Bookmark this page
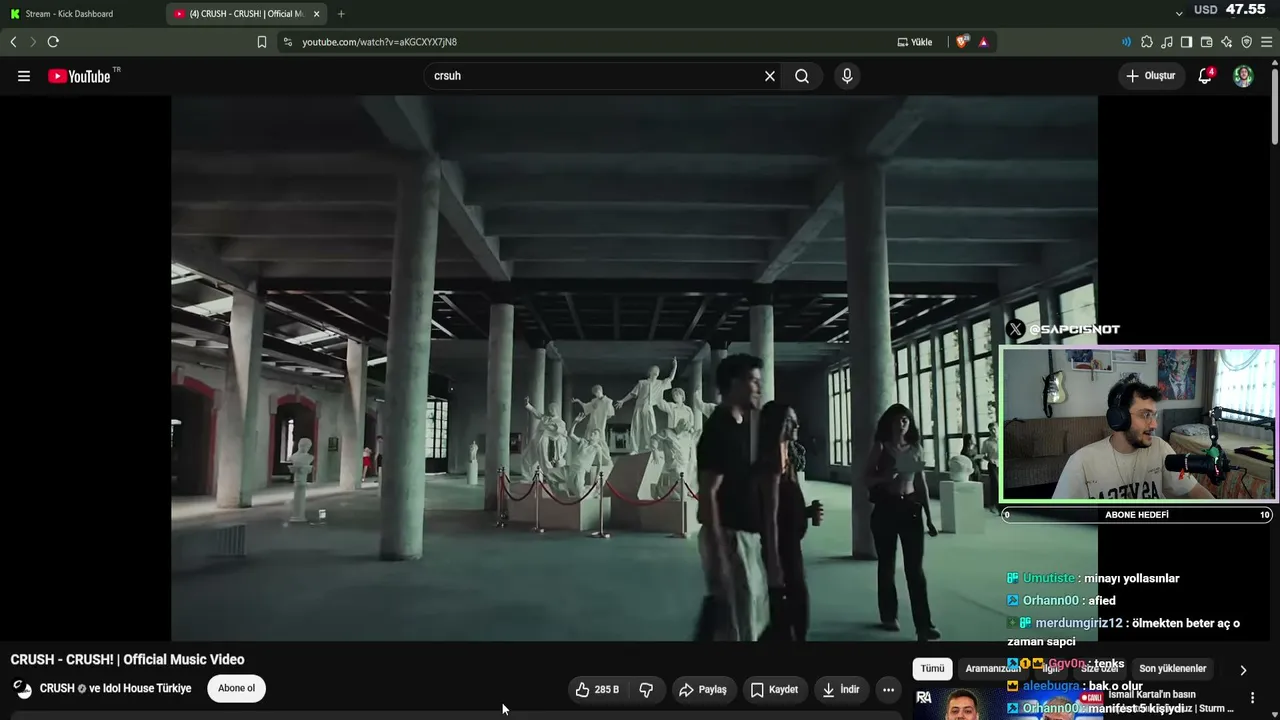1280x720 pixels. 262,42
